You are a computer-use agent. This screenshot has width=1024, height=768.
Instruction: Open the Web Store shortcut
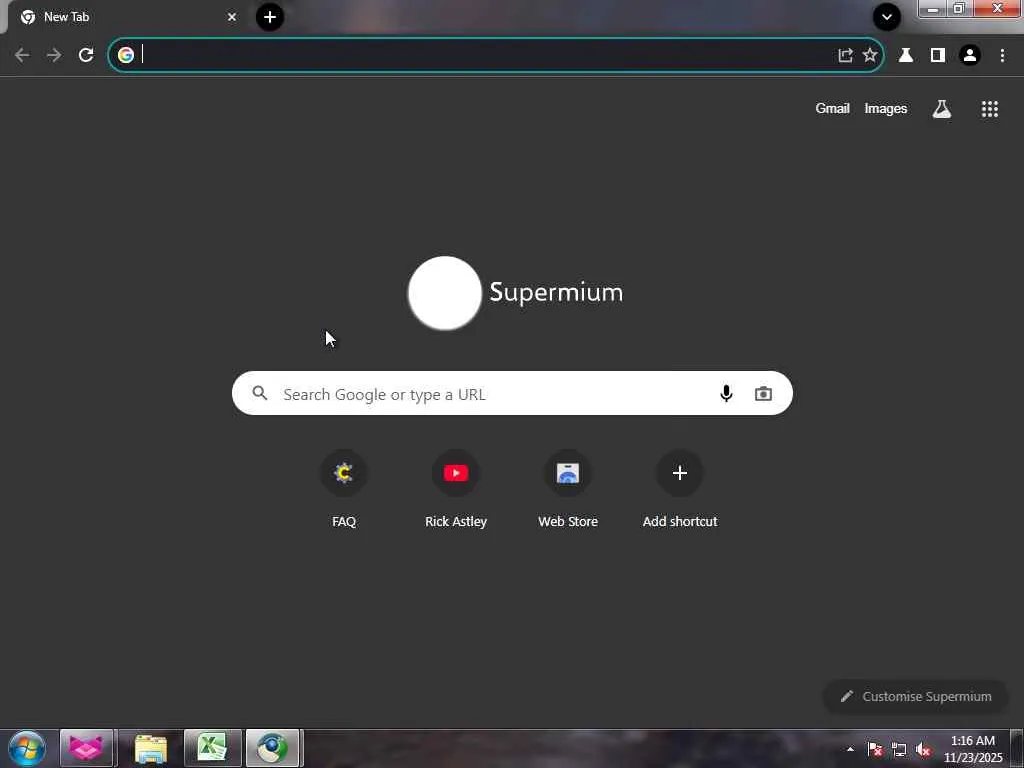point(568,488)
